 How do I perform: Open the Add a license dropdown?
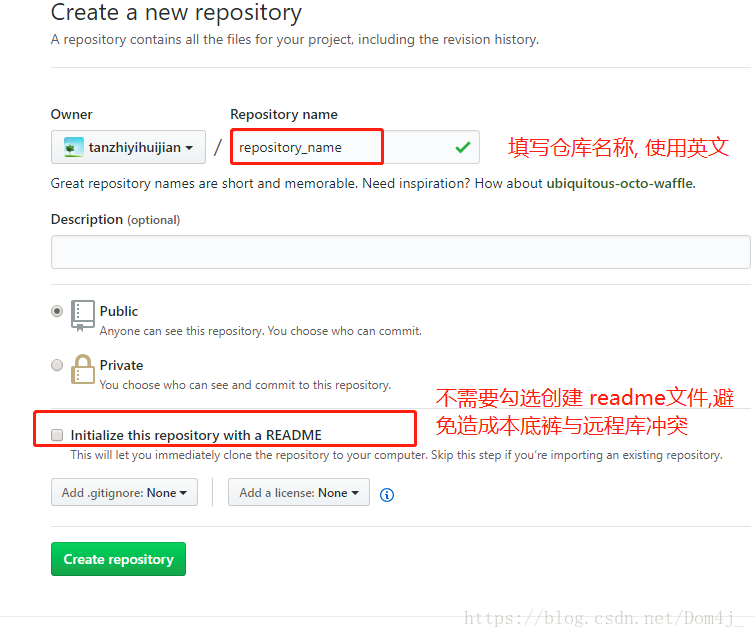(299, 492)
